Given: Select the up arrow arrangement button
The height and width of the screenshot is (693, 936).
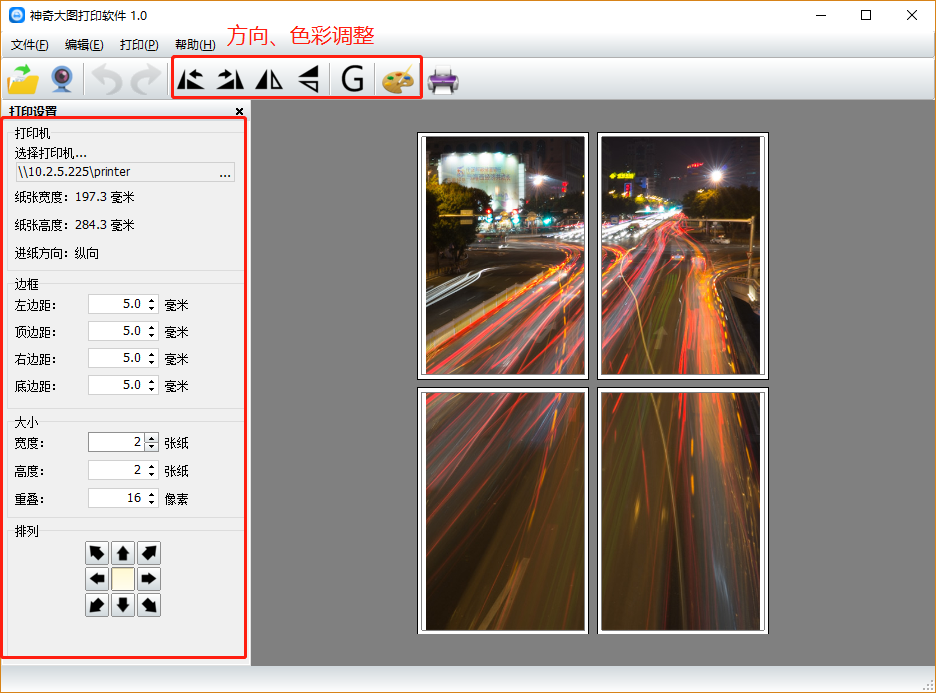Looking at the screenshot, I should click(x=123, y=553).
